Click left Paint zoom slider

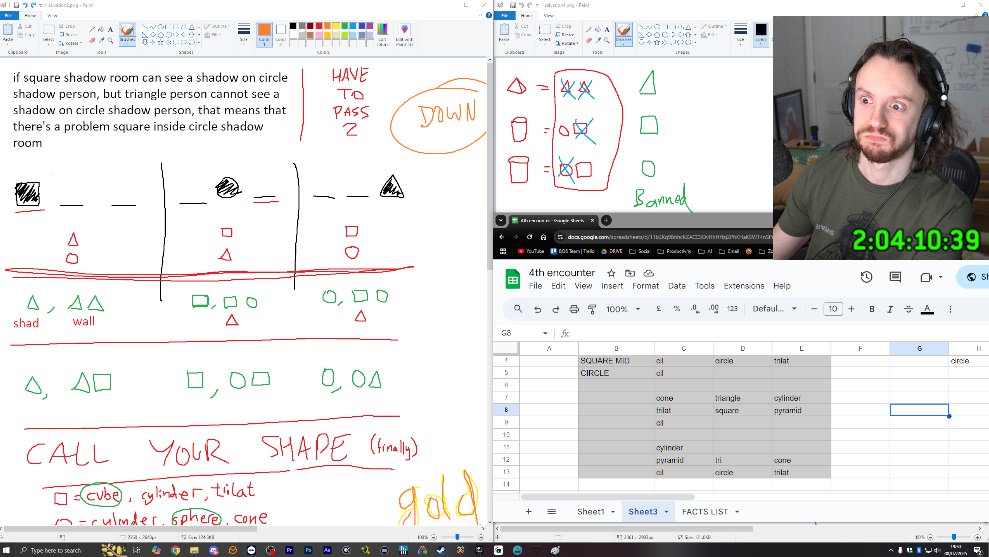[457, 537]
